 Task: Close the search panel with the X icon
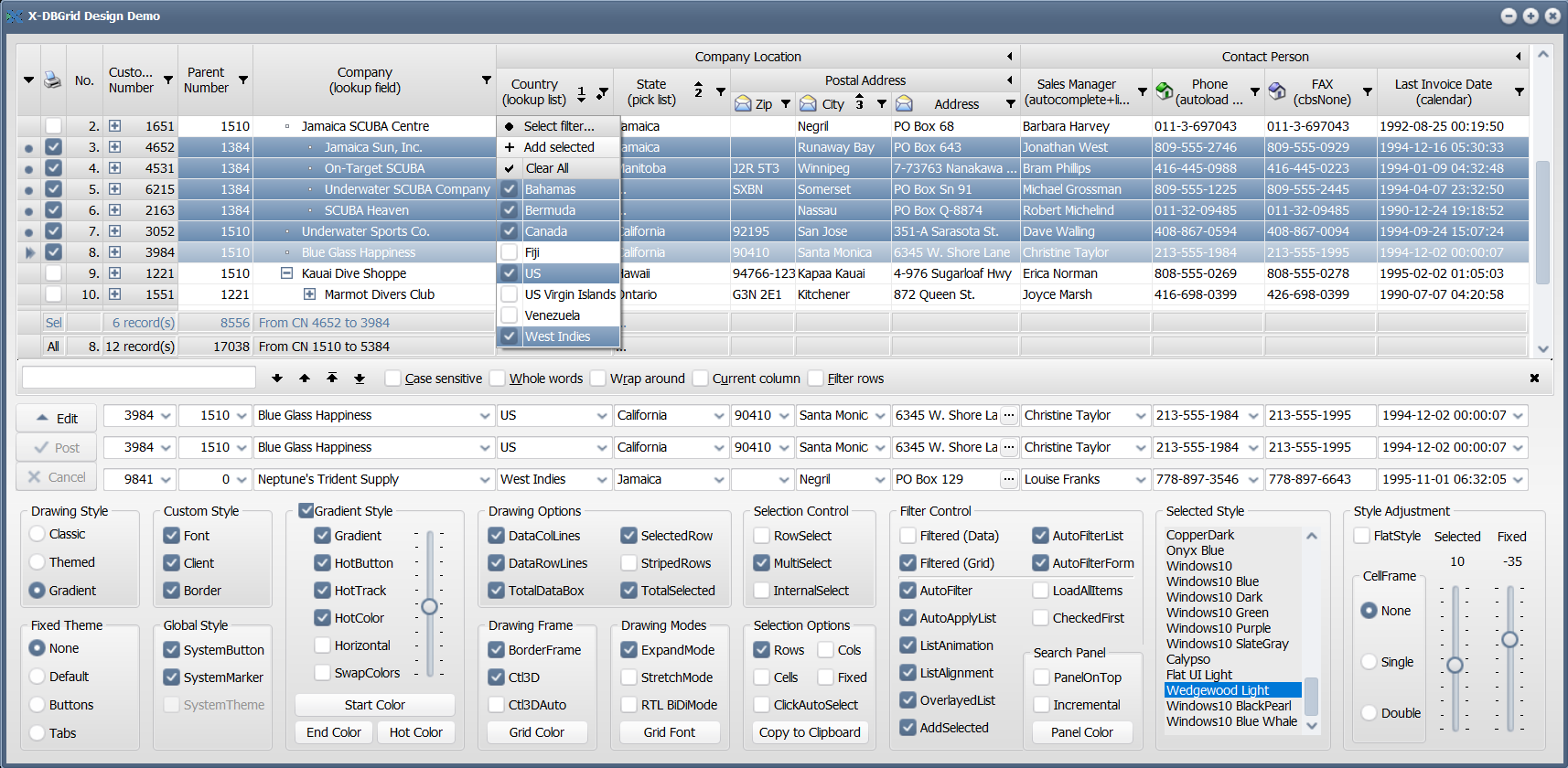tap(1534, 379)
